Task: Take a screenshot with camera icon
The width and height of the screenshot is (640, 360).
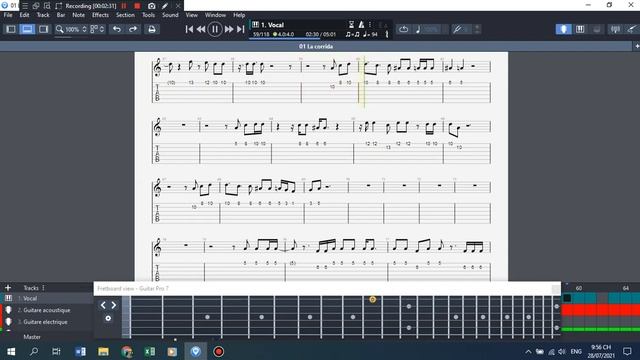Action: (x=151, y=6)
